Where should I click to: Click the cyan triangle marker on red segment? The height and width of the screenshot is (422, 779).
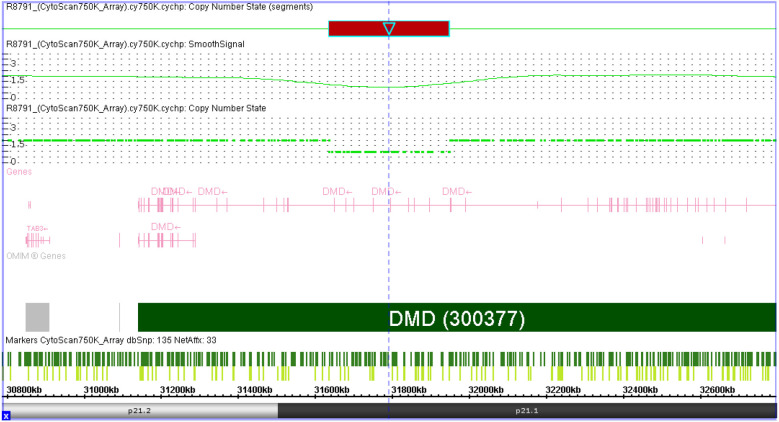pos(389,29)
